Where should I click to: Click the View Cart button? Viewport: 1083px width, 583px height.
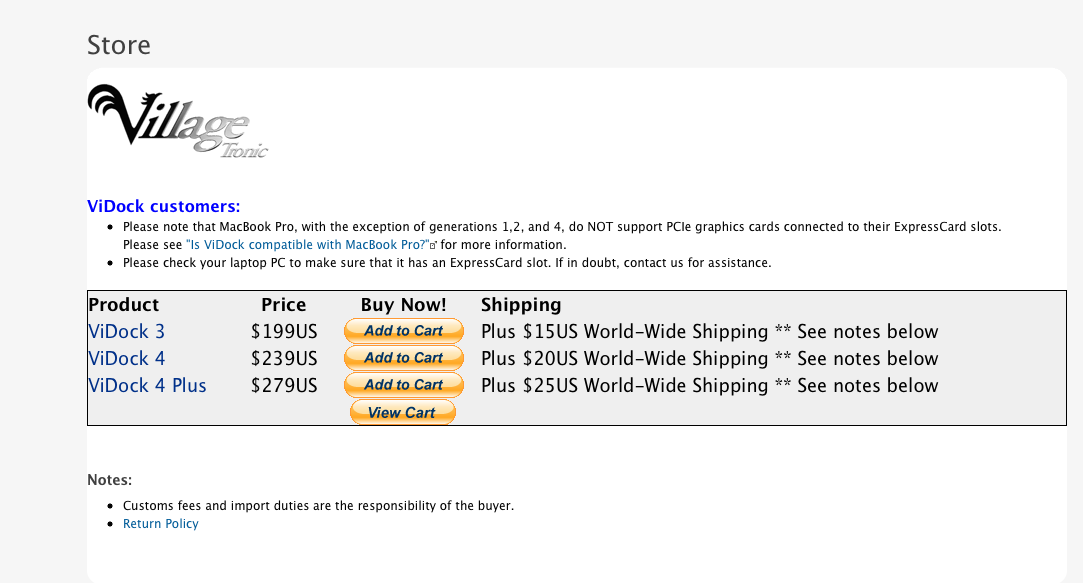point(403,412)
